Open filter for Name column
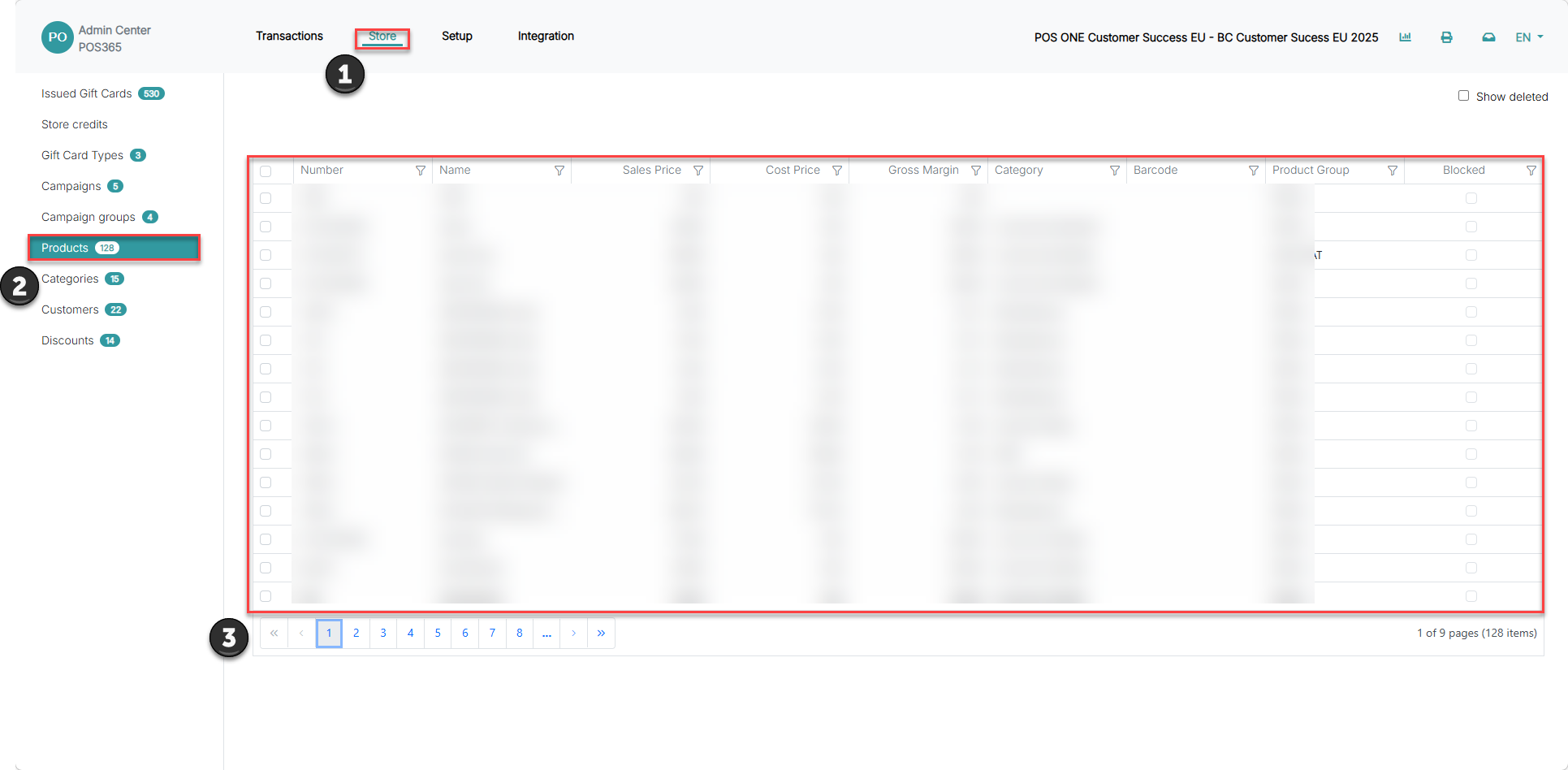The height and width of the screenshot is (770, 1568). (x=559, y=171)
